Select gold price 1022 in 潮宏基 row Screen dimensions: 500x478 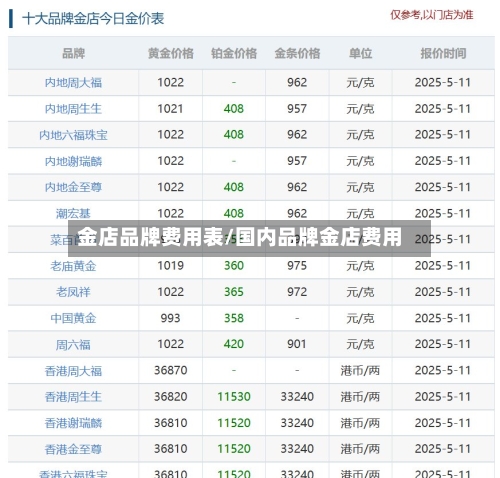pyautogui.click(x=170, y=213)
